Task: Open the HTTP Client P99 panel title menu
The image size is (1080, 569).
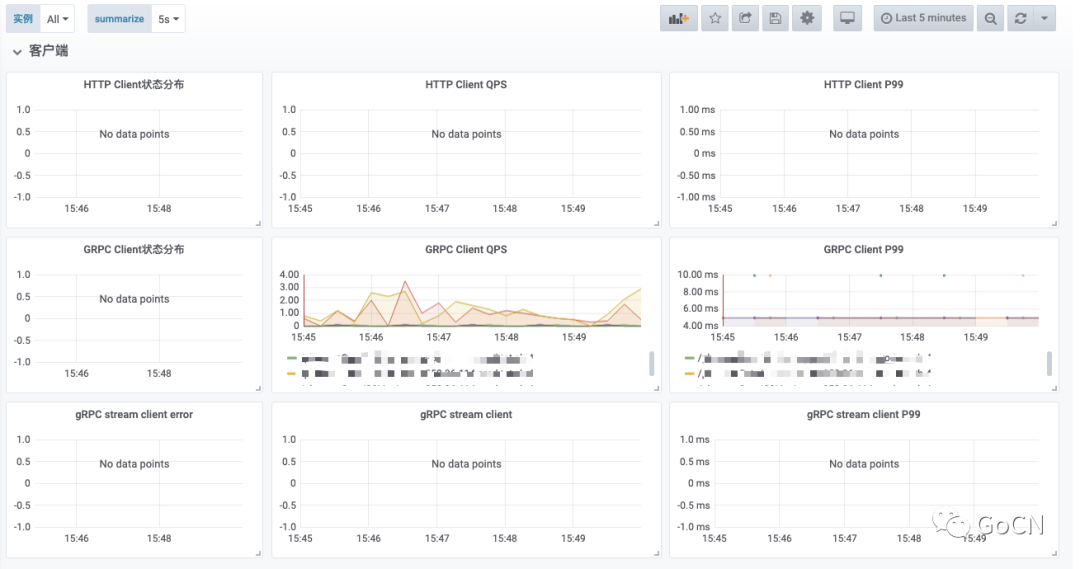Action: point(863,84)
